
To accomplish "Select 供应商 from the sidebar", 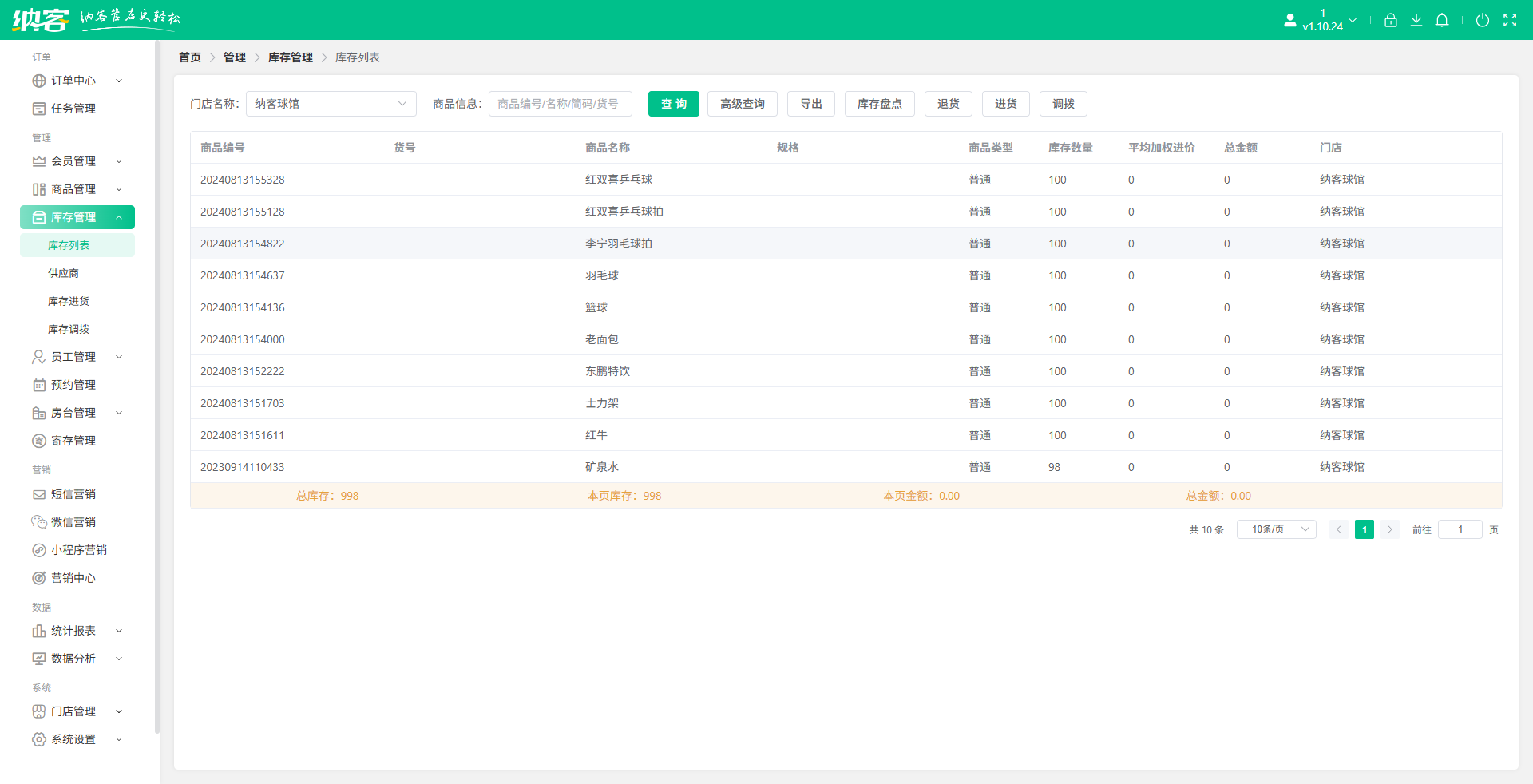I will tap(65, 272).
